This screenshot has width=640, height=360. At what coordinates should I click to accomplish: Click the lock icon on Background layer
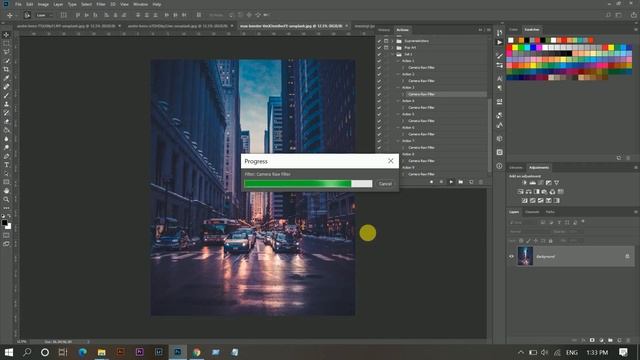[627, 256]
